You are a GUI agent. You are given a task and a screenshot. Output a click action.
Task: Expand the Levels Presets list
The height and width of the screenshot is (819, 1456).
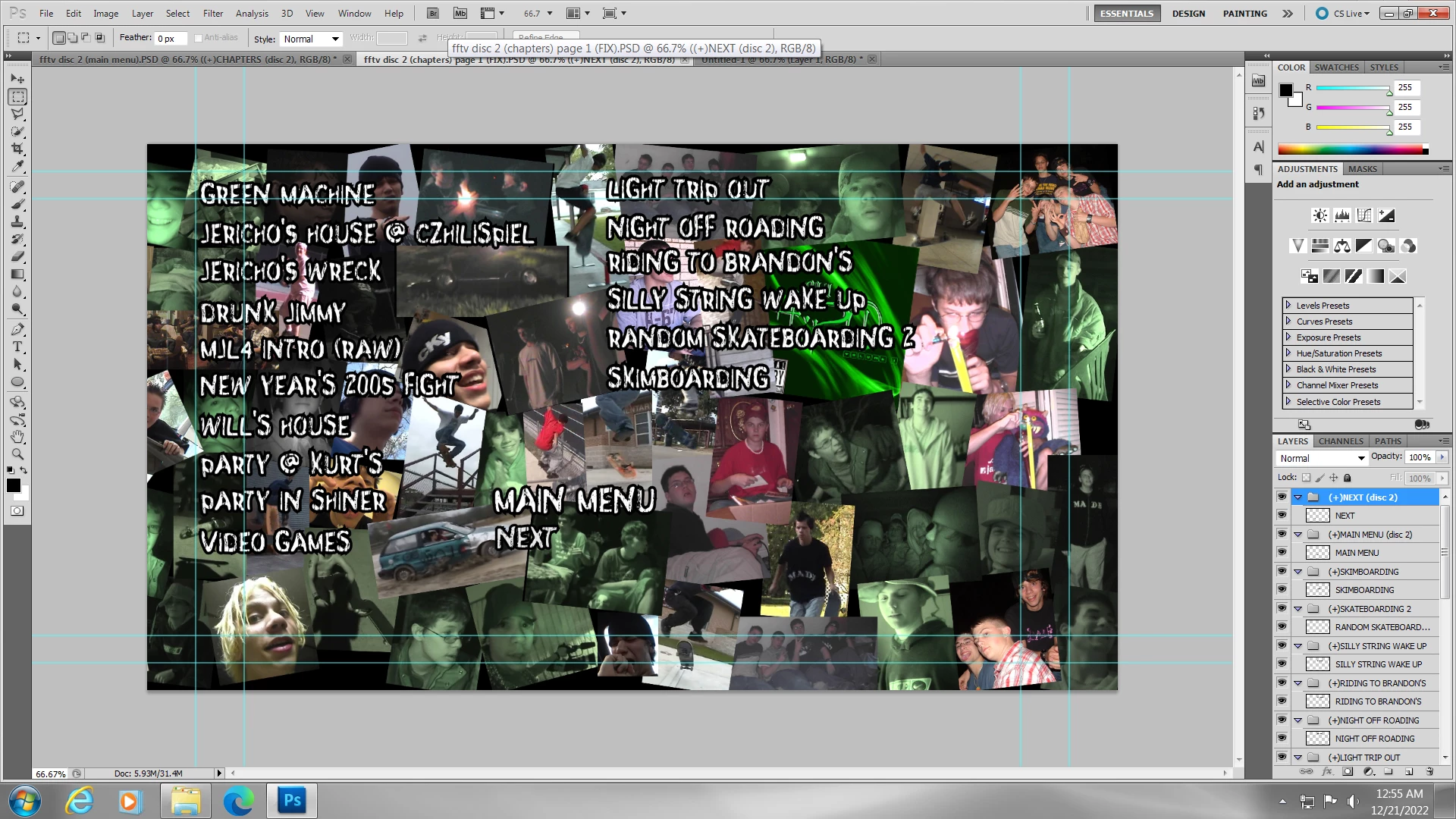(x=1288, y=306)
